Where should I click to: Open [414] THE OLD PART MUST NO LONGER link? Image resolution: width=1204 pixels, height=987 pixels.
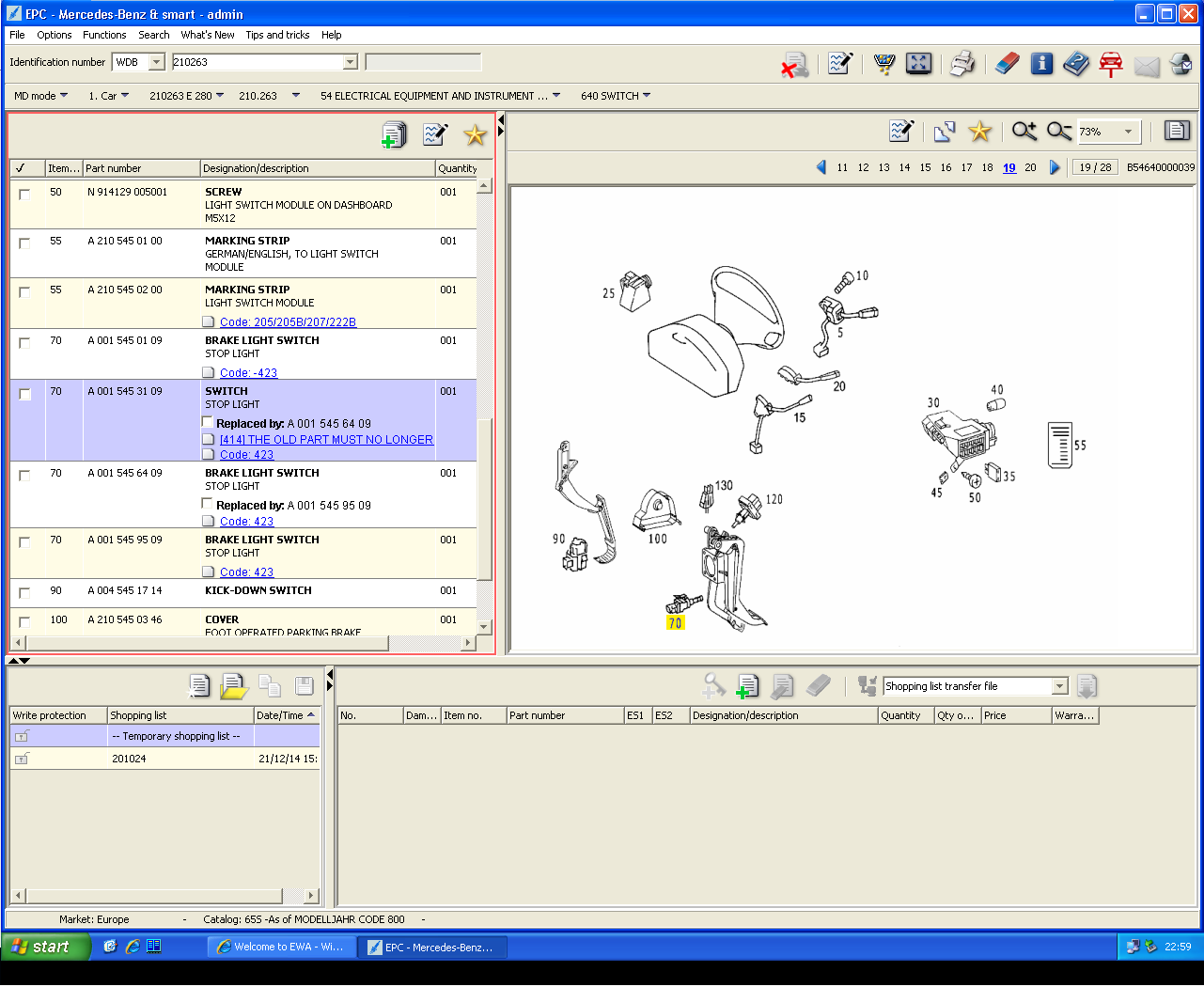[x=326, y=440]
